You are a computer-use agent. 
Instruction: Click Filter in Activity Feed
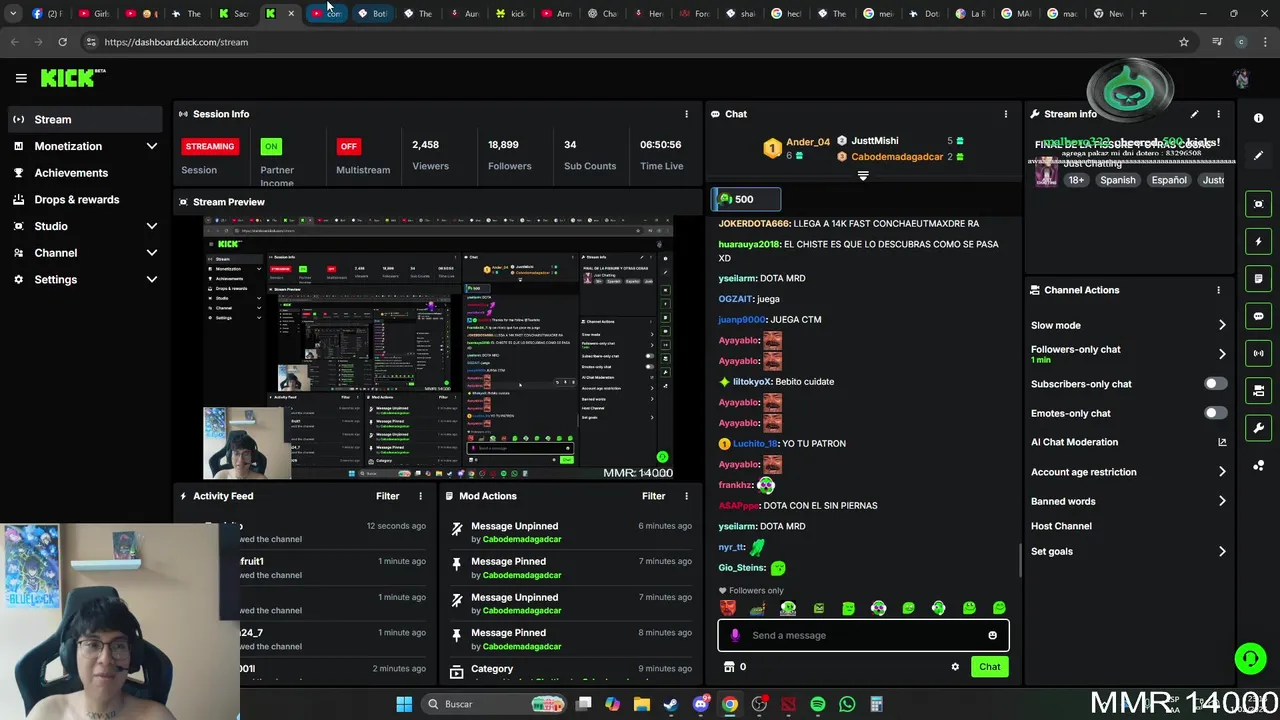(x=387, y=496)
